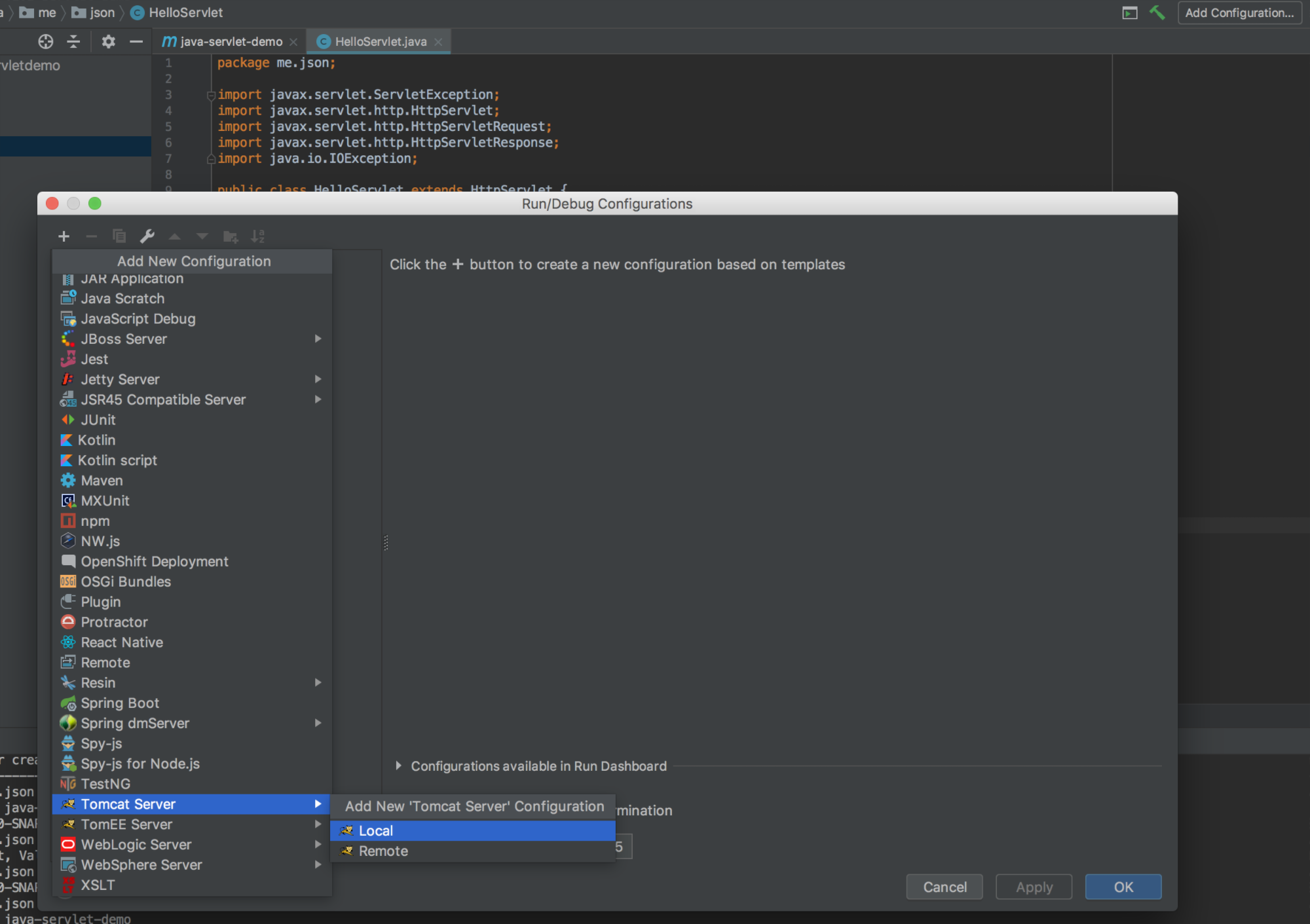The height and width of the screenshot is (924, 1310).
Task: Open the Add Configuration dropdown
Action: [1239, 12]
